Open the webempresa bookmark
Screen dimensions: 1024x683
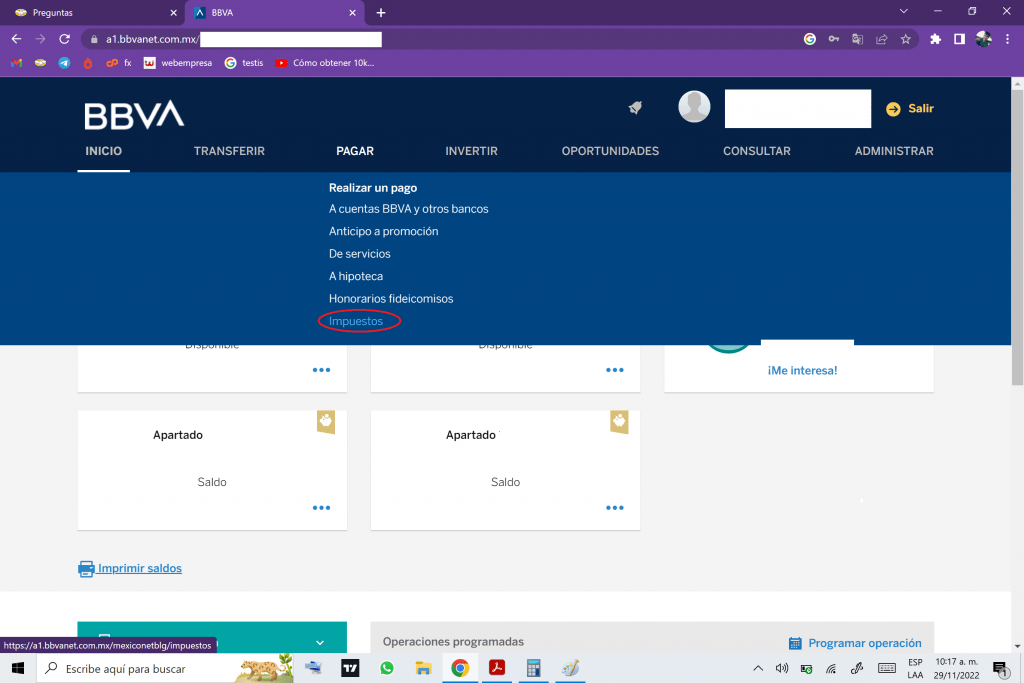178,63
